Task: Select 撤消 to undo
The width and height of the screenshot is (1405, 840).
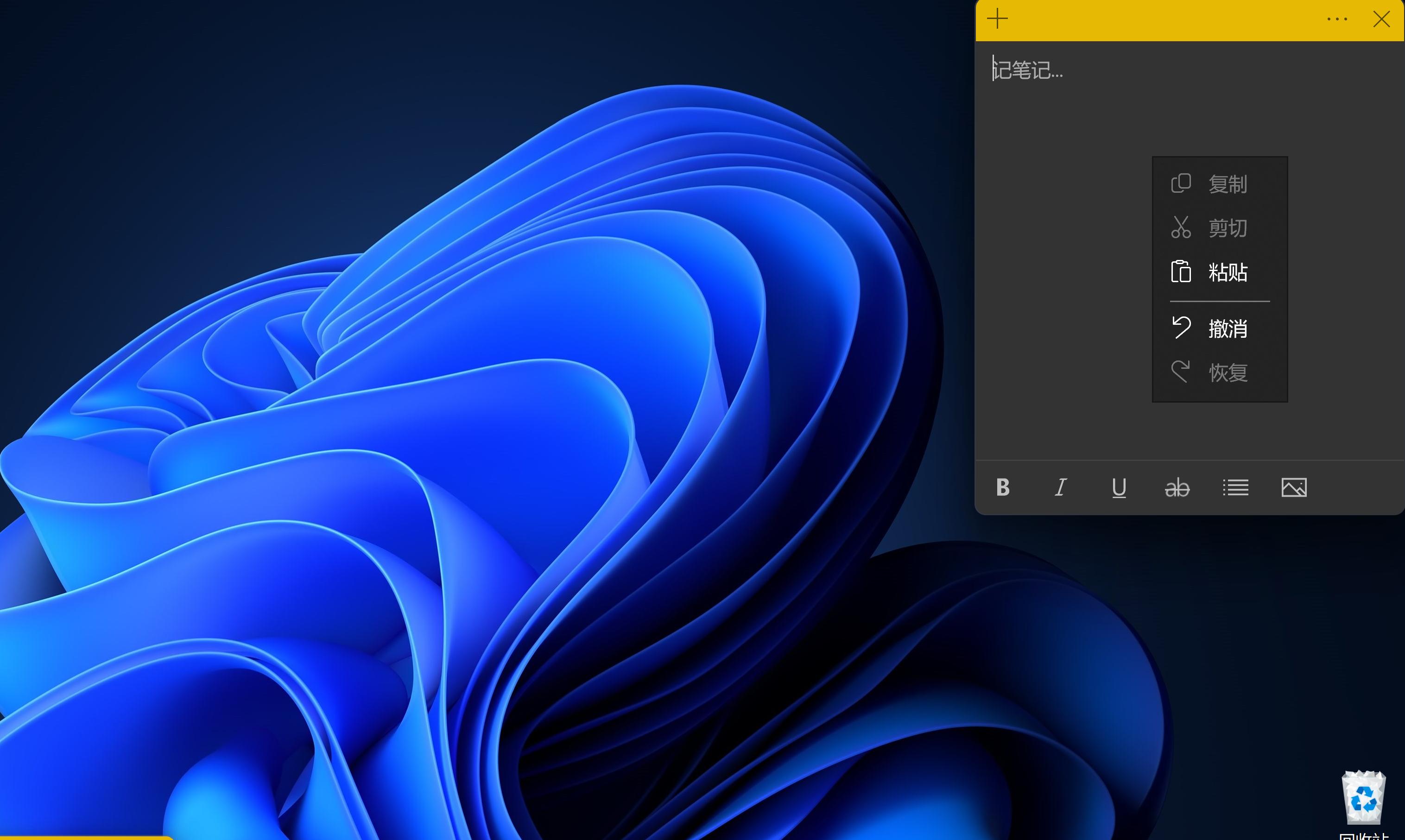Action: (x=1227, y=328)
